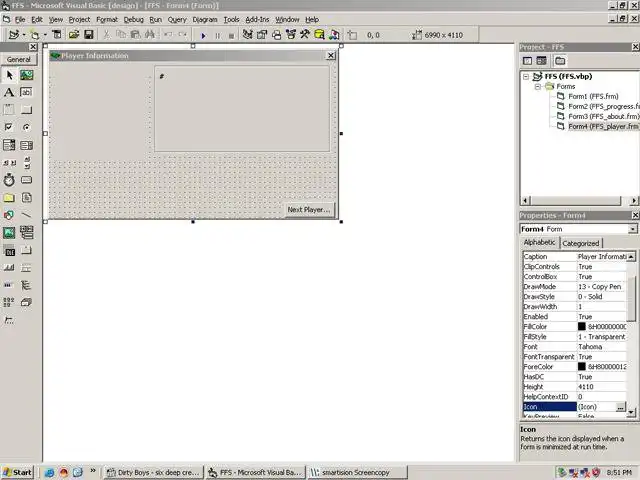
Task: Select the Data control tool
Action: click(27, 233)
